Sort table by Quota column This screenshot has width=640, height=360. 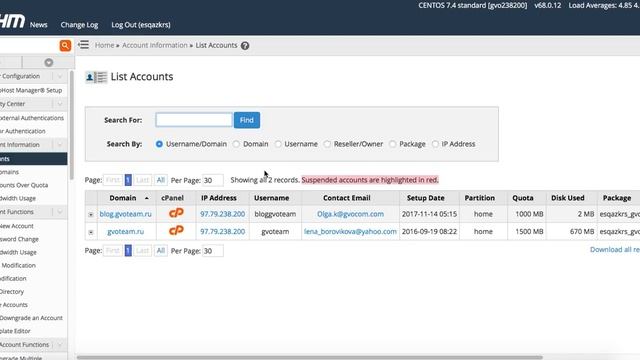click(523, 198)
